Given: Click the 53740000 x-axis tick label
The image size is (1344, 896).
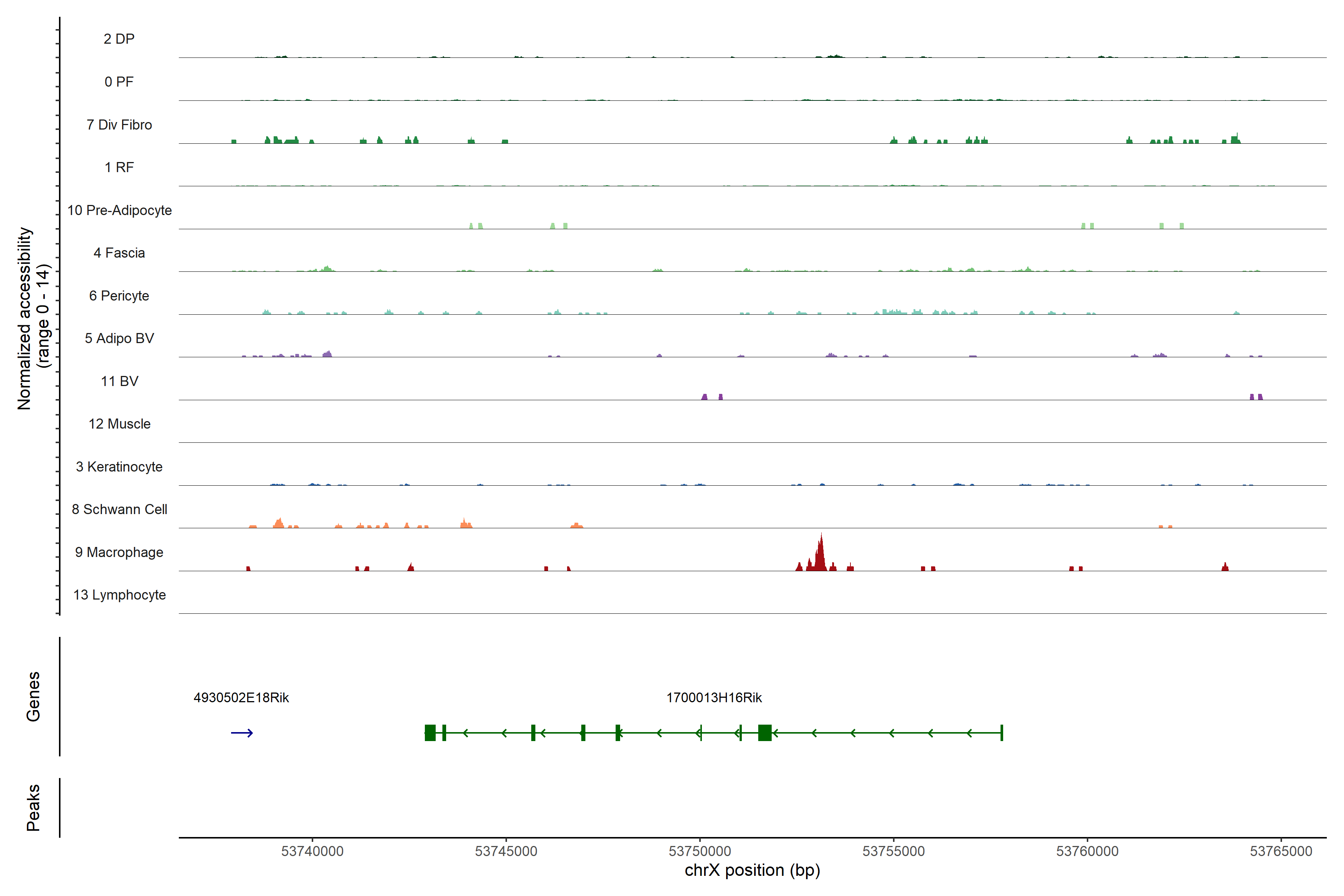Looking at the screenshot, I should (x=312, y=851).
